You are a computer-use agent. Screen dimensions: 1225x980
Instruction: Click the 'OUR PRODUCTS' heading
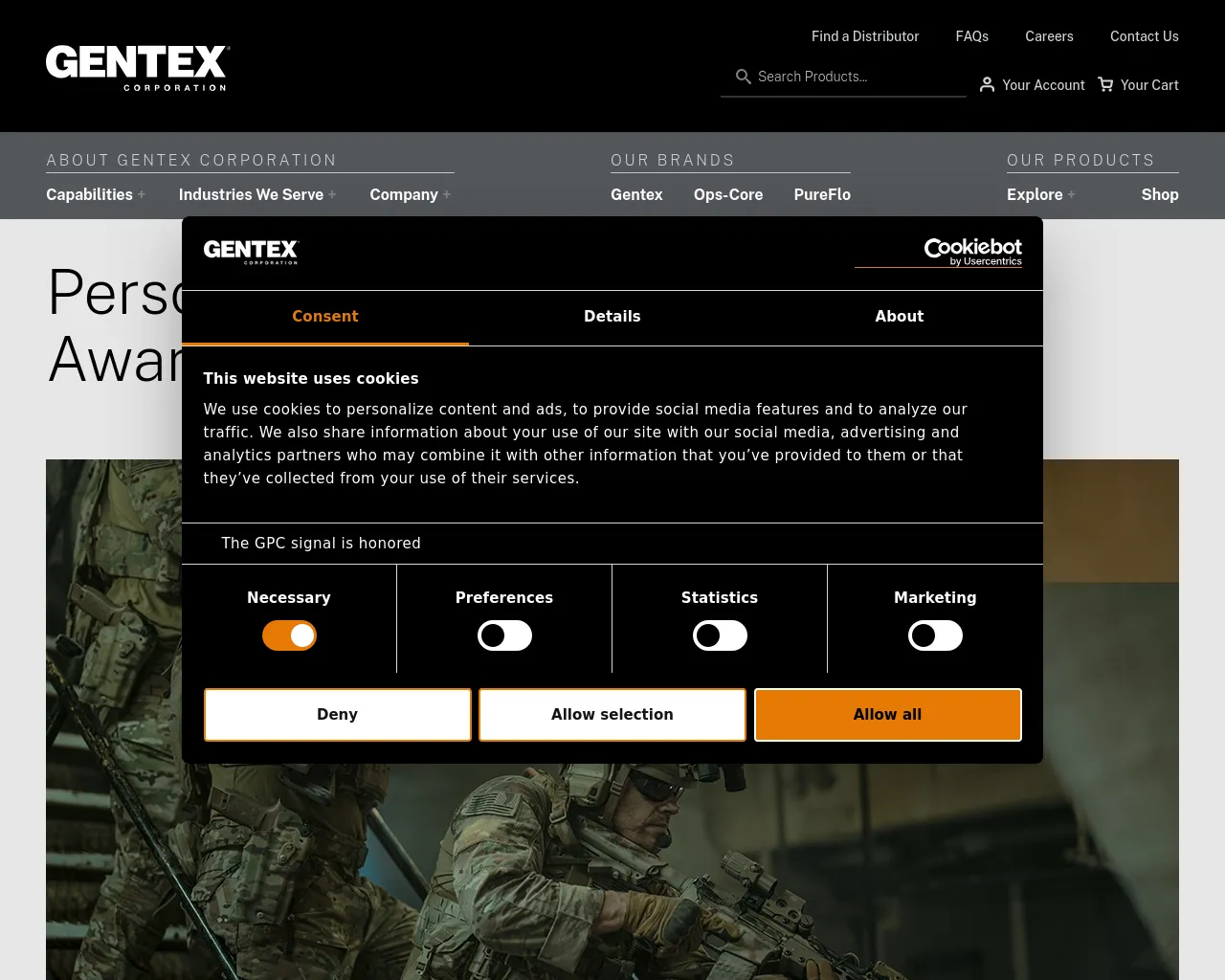coord(1080,160)
